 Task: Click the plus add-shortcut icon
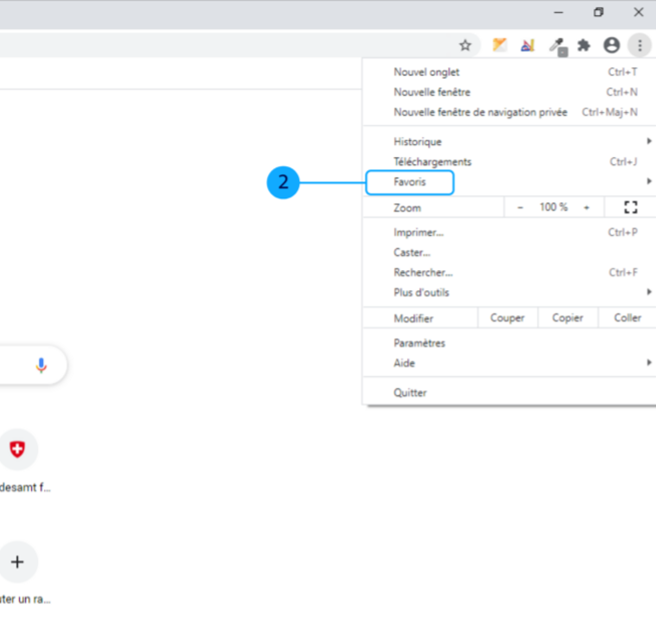16,562
